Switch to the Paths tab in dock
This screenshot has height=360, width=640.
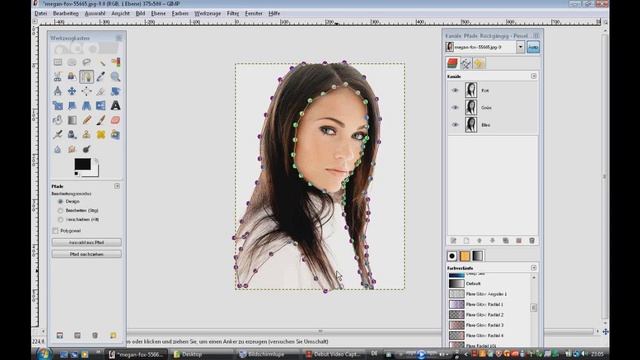tap(466, 63)
